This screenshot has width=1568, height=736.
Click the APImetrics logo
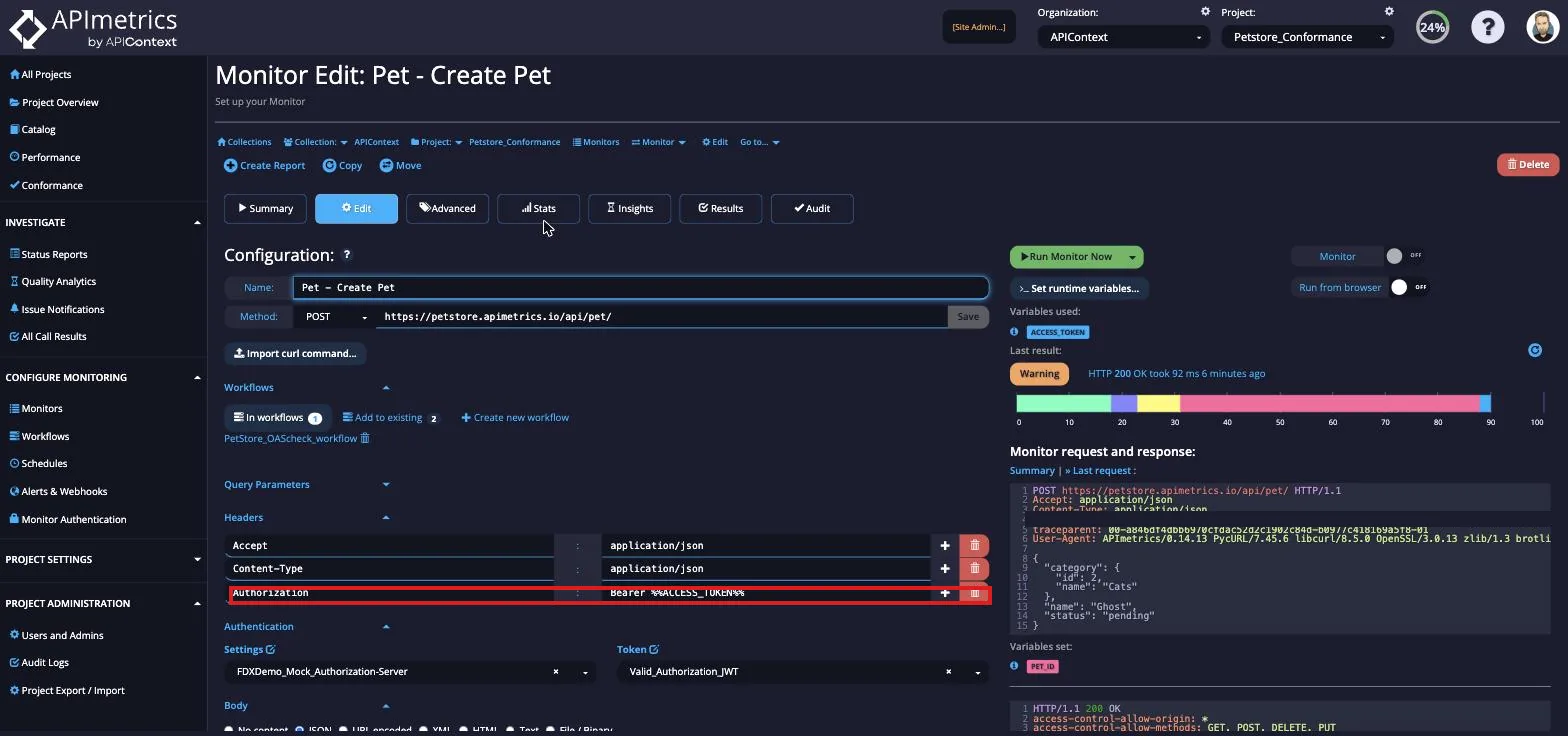(93, 28)
